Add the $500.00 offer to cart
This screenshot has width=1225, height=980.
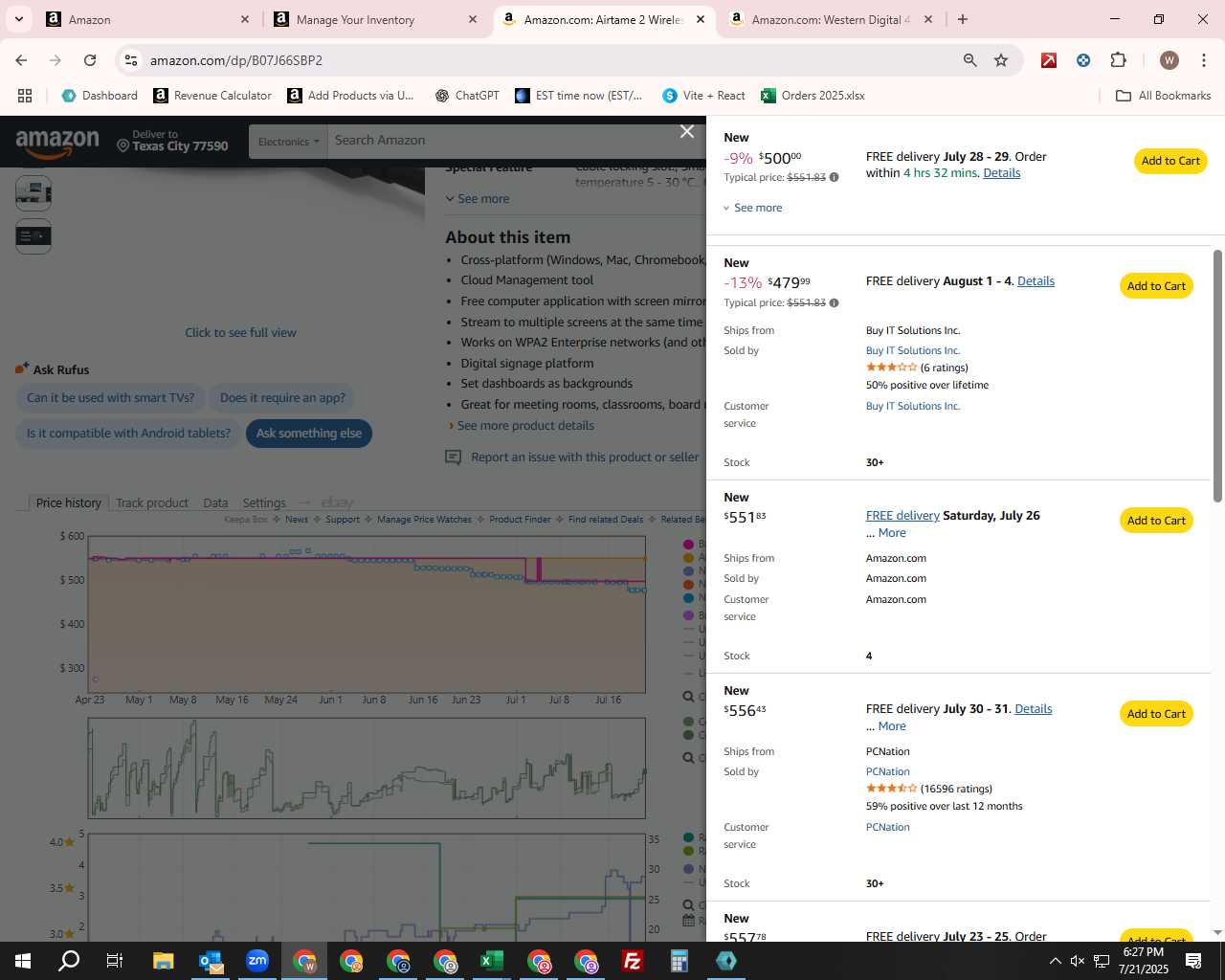(x=1169, y=161)
